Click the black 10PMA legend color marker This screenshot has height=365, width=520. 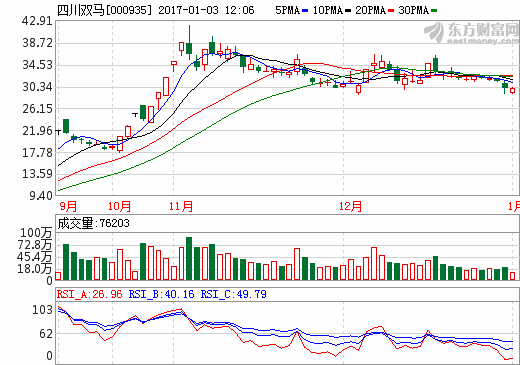pyautogui.click(x=348, y=11)
